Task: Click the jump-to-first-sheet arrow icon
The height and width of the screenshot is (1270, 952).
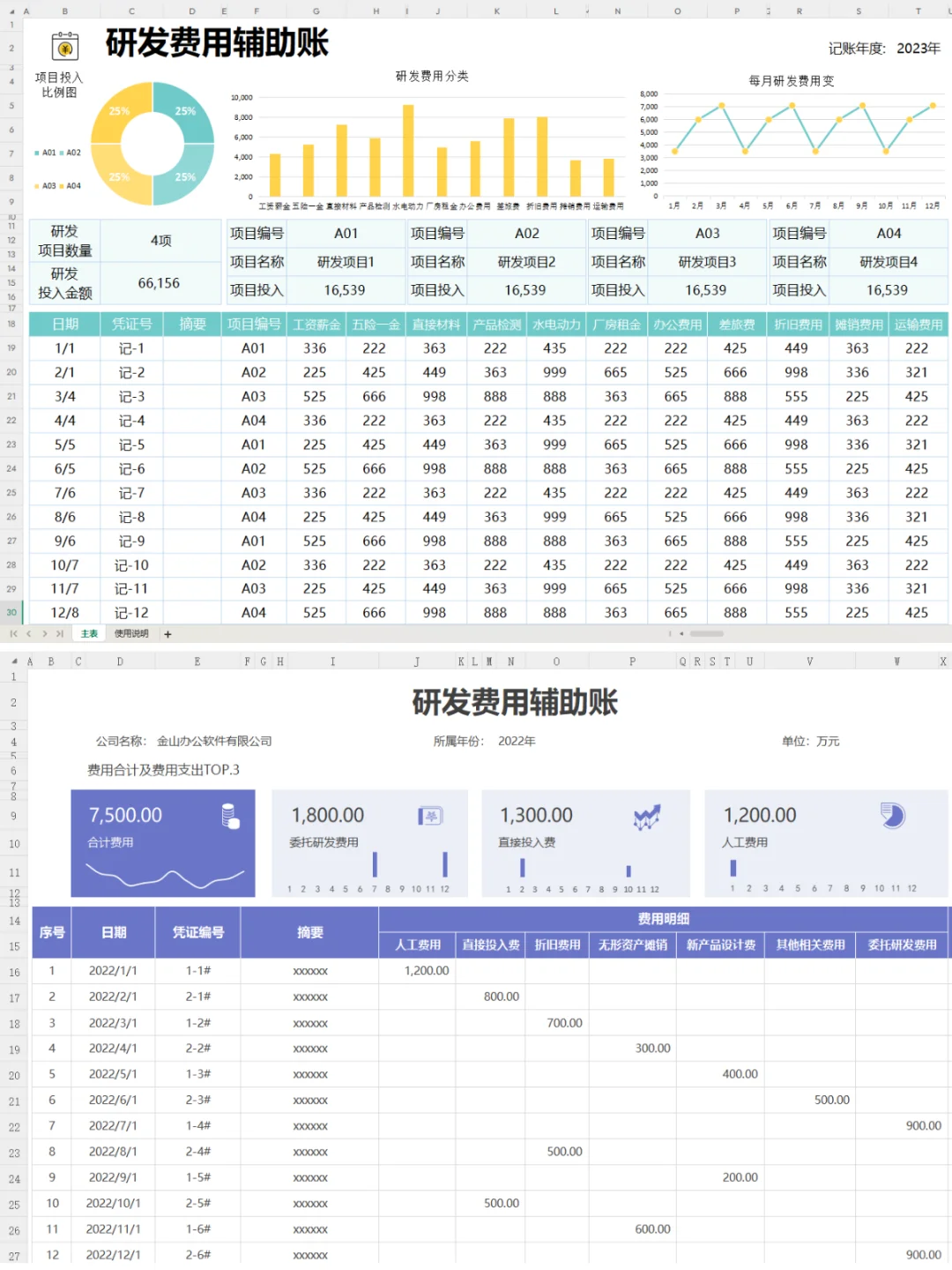Action: pyautogui.click(x=14, y=633)
